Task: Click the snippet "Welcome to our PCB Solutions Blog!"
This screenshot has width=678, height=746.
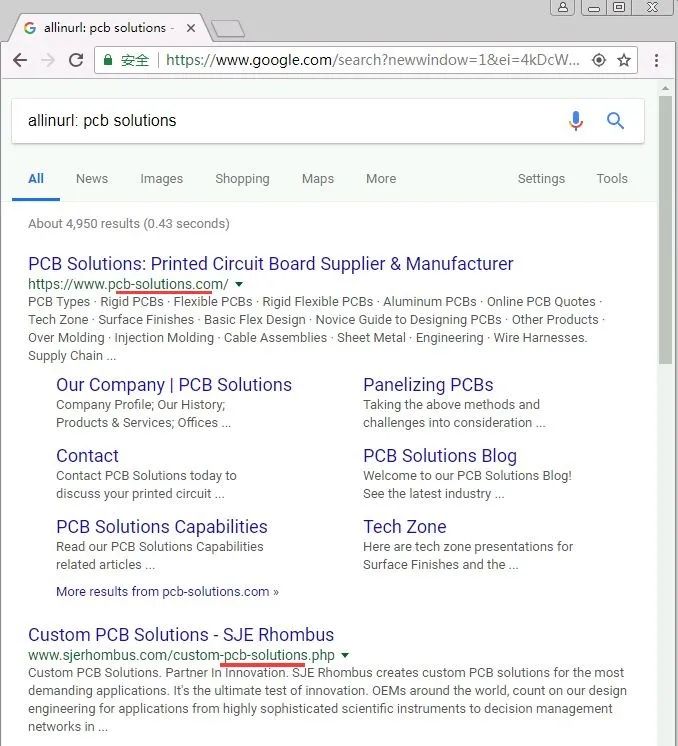Action: [467, 476]
